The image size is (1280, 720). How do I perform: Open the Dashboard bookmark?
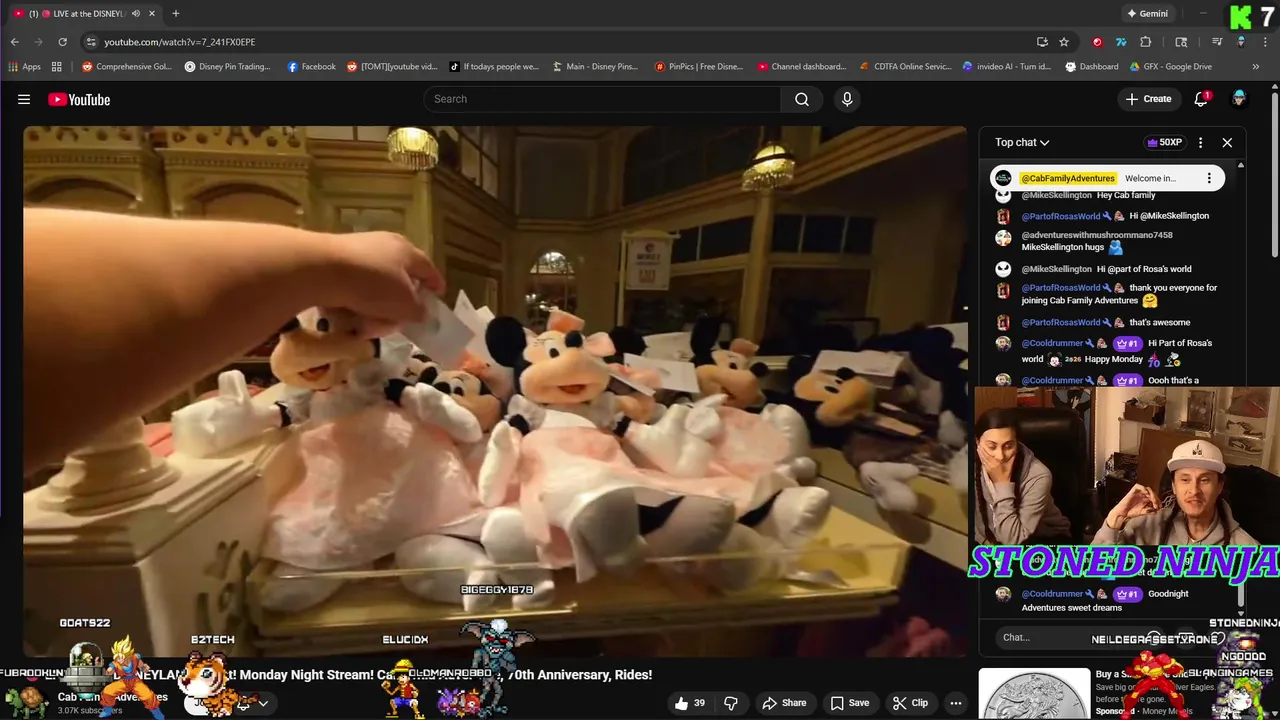pos(1092,67)
